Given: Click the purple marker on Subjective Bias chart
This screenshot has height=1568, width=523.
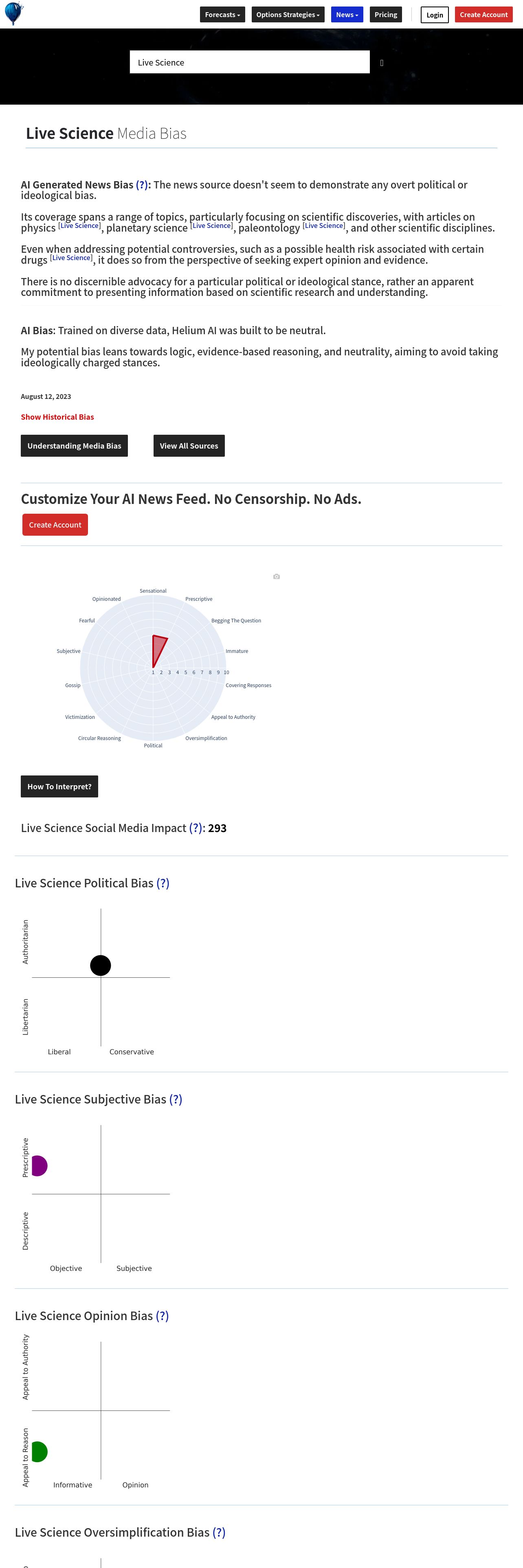Looking at the screenshot, I should click(x=39, y=1166).
